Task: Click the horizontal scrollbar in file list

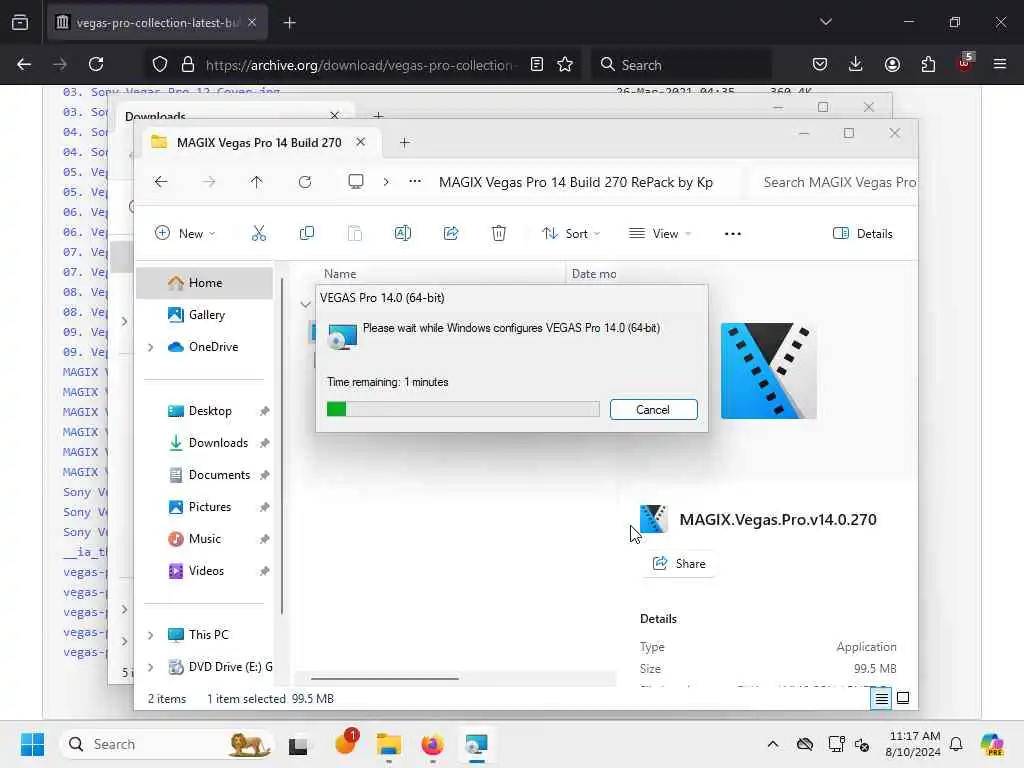Action: tap(385, 679)
